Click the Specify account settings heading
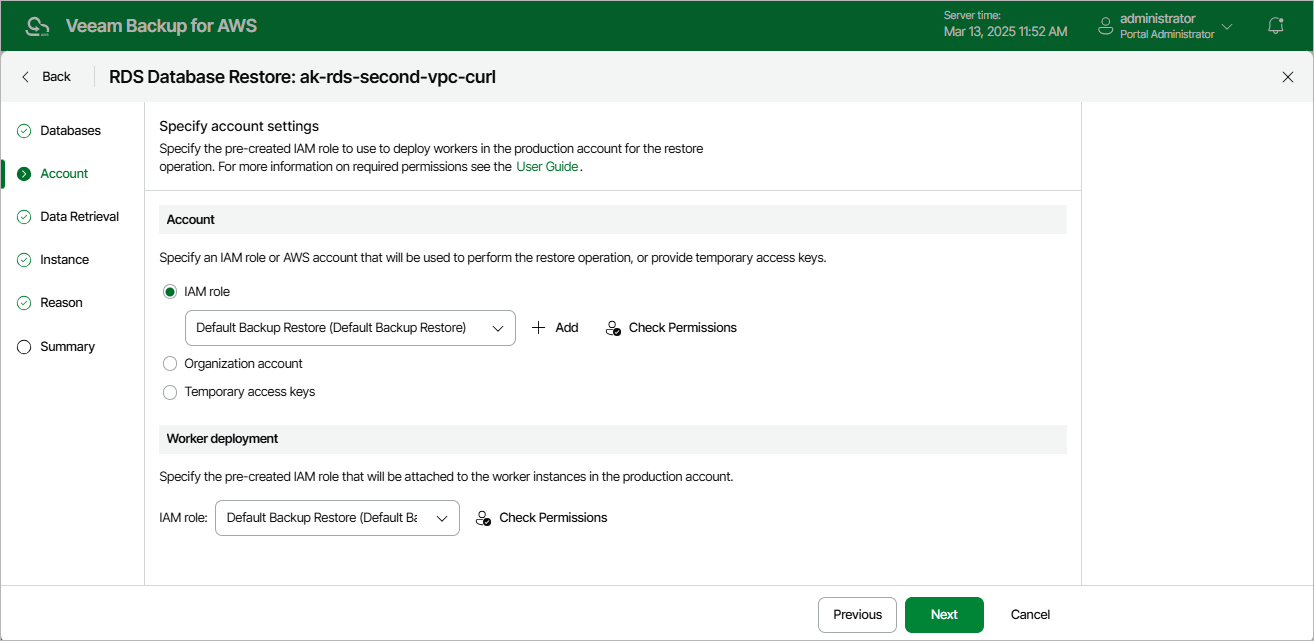Screen dimensions: 1314x641 pyautogui.click(x=239, y=126)
